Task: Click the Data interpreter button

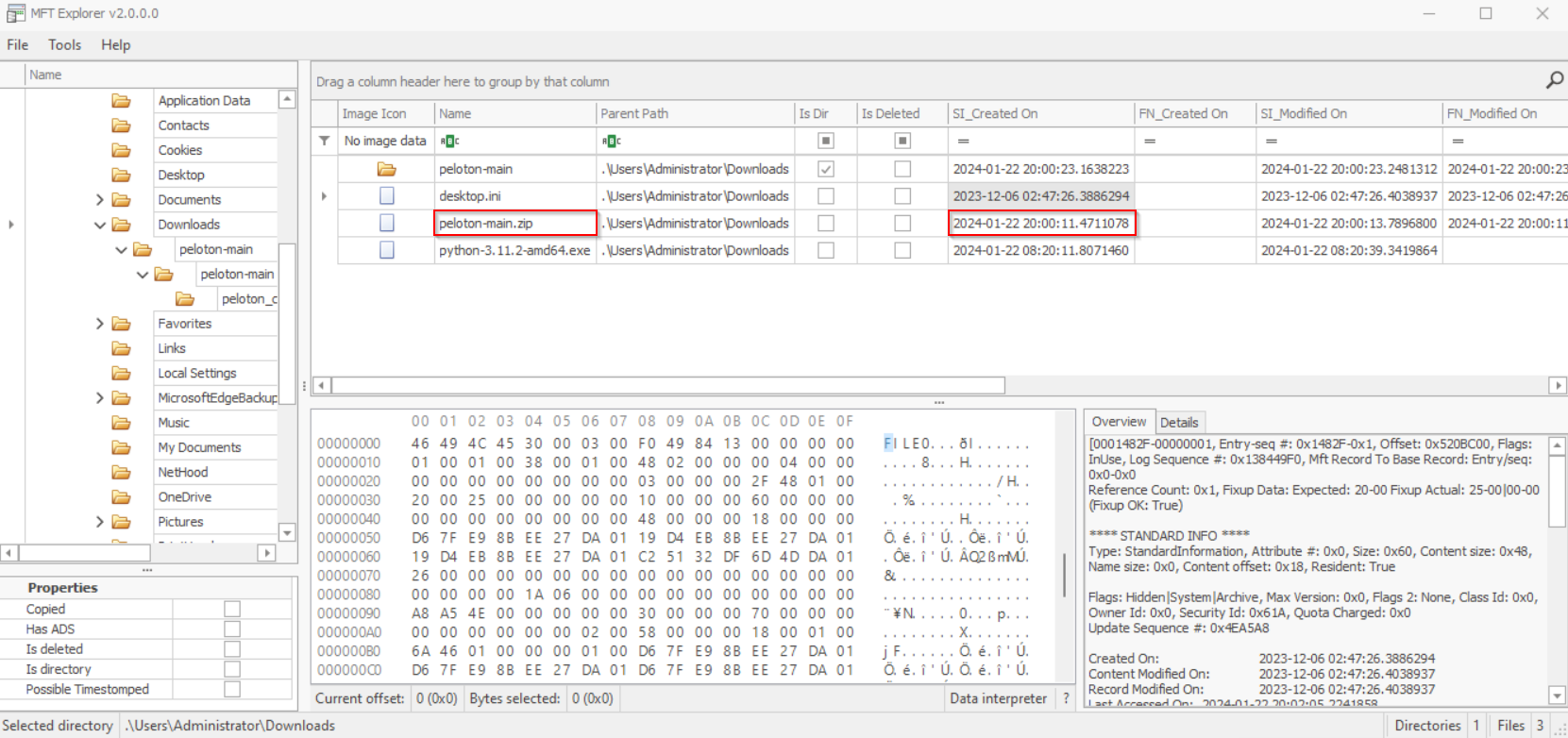Action: 998,698
